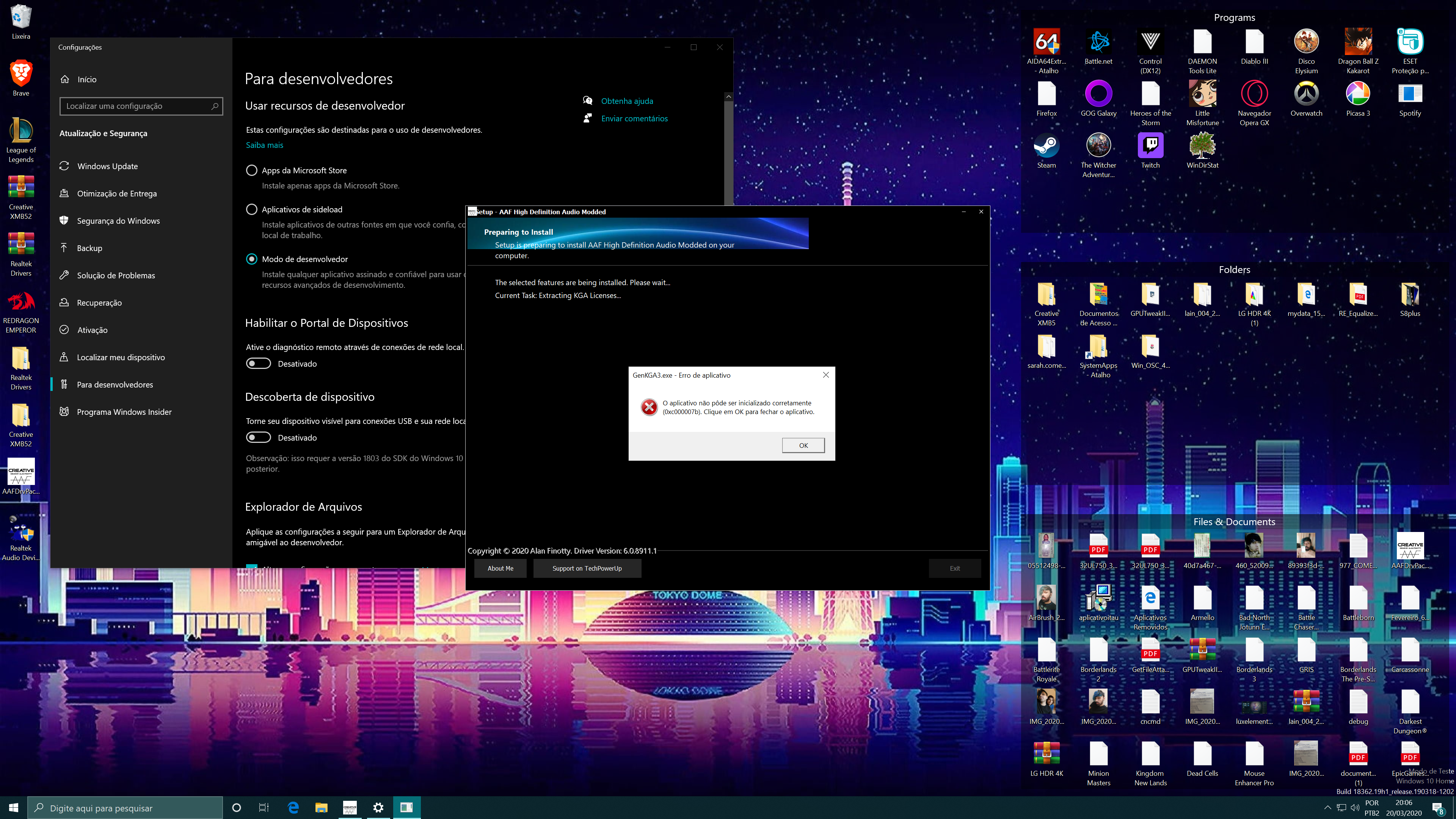This screenshot has height=819, width=1456.
Task: Select the Overwatch icon
Action: point(1306,98)
